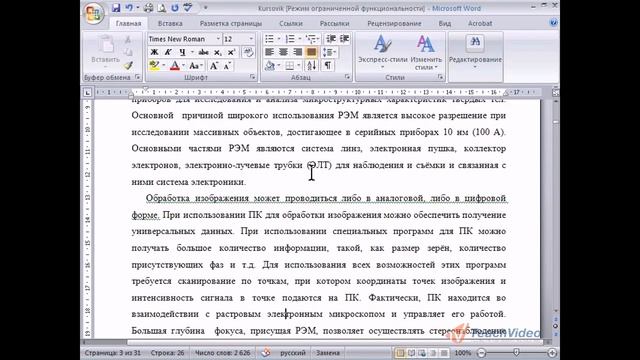Viewport: 640px width, 360px height.
Task: Open the font size 12 dropdown
Action: (251, 39)
